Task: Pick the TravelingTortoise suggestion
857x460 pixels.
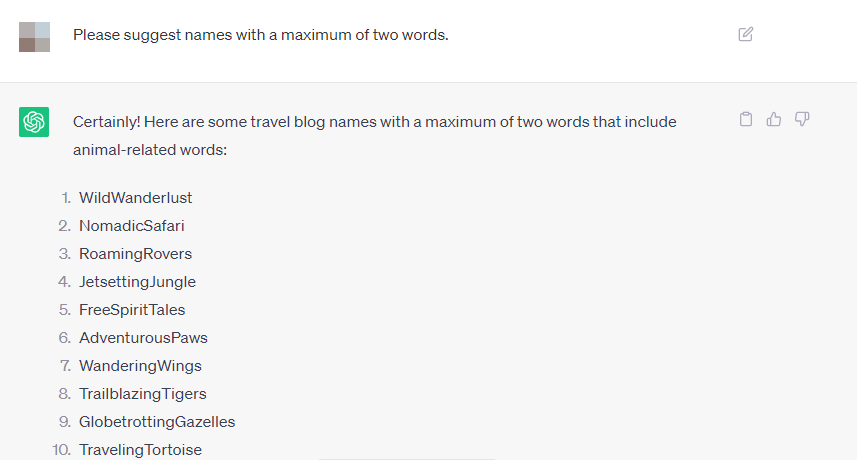Action: point(140,450)
